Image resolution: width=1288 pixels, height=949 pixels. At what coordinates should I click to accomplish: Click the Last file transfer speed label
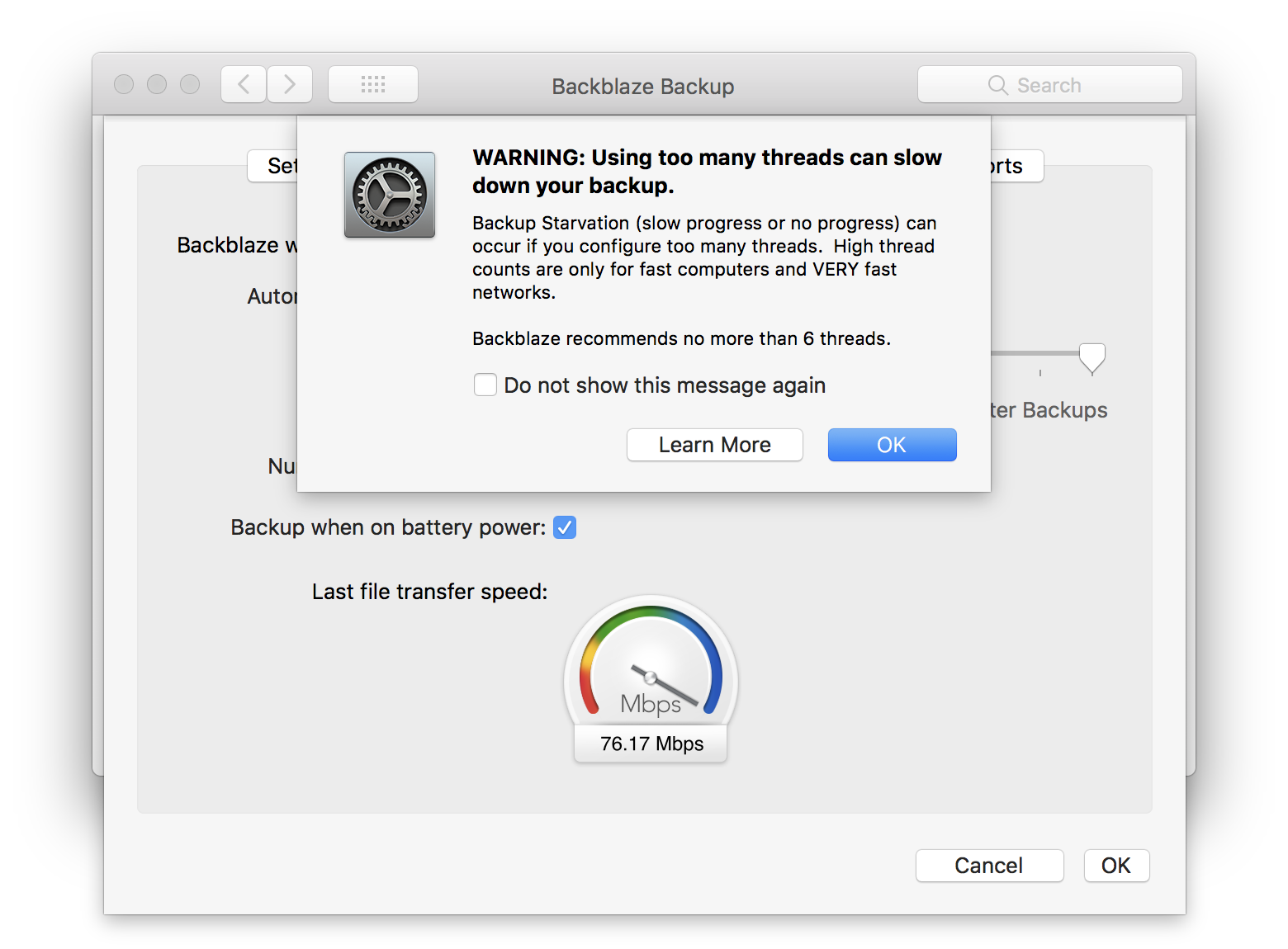(430, 592)
